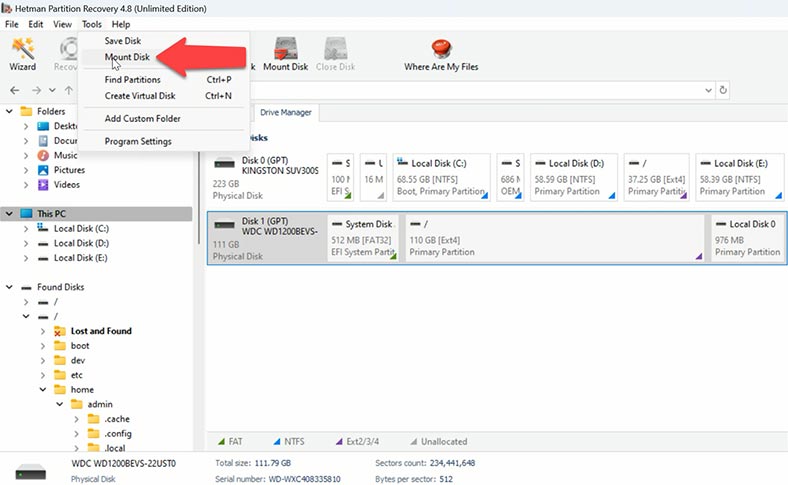The image size is (788, 485).
Task: Open the Help menu
Action: [121, 24]
